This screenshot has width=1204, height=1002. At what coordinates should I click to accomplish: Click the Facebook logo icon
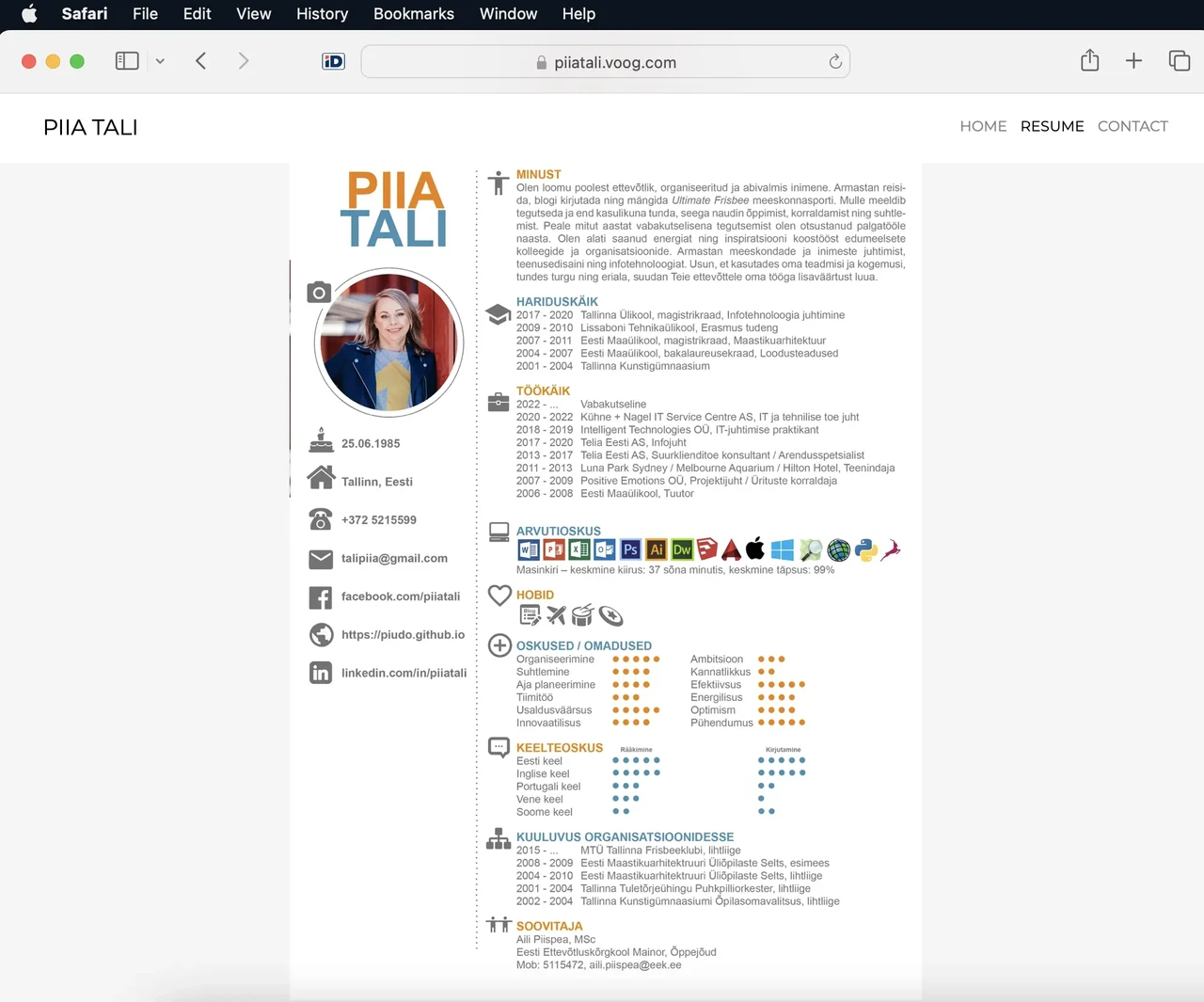321,597
